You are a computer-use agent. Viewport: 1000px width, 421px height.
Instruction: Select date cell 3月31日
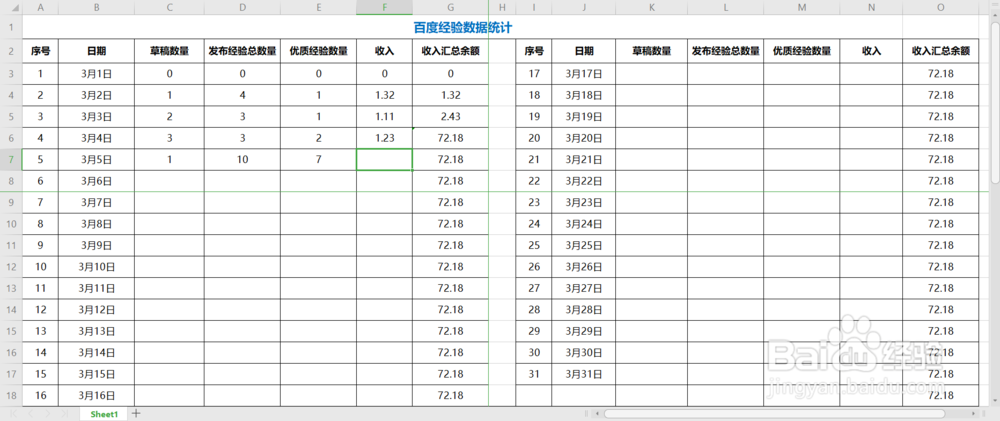click(x=584, y=374)
